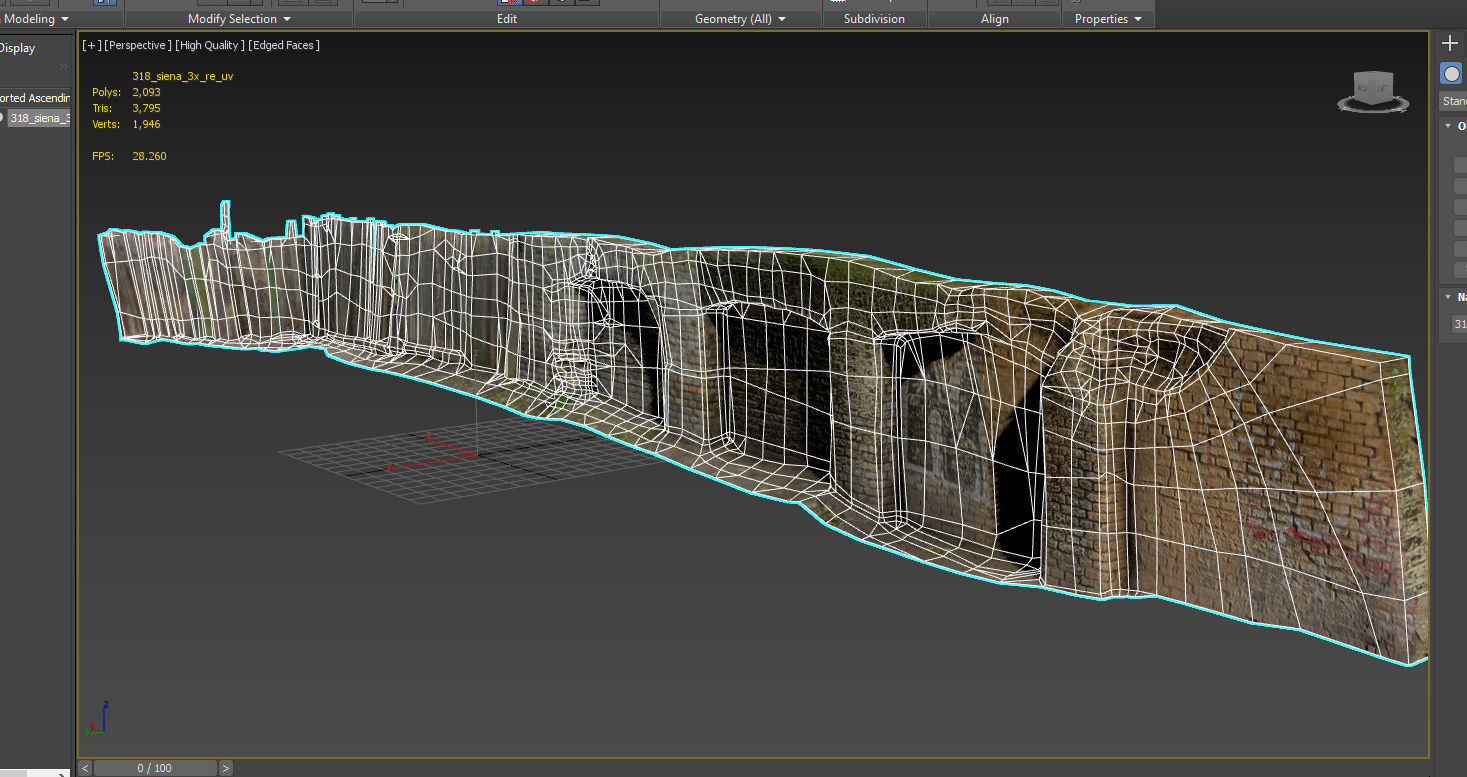Select the 318_siena object in scene explorer
1467x777 pixels.
click(x=39, y=118)
